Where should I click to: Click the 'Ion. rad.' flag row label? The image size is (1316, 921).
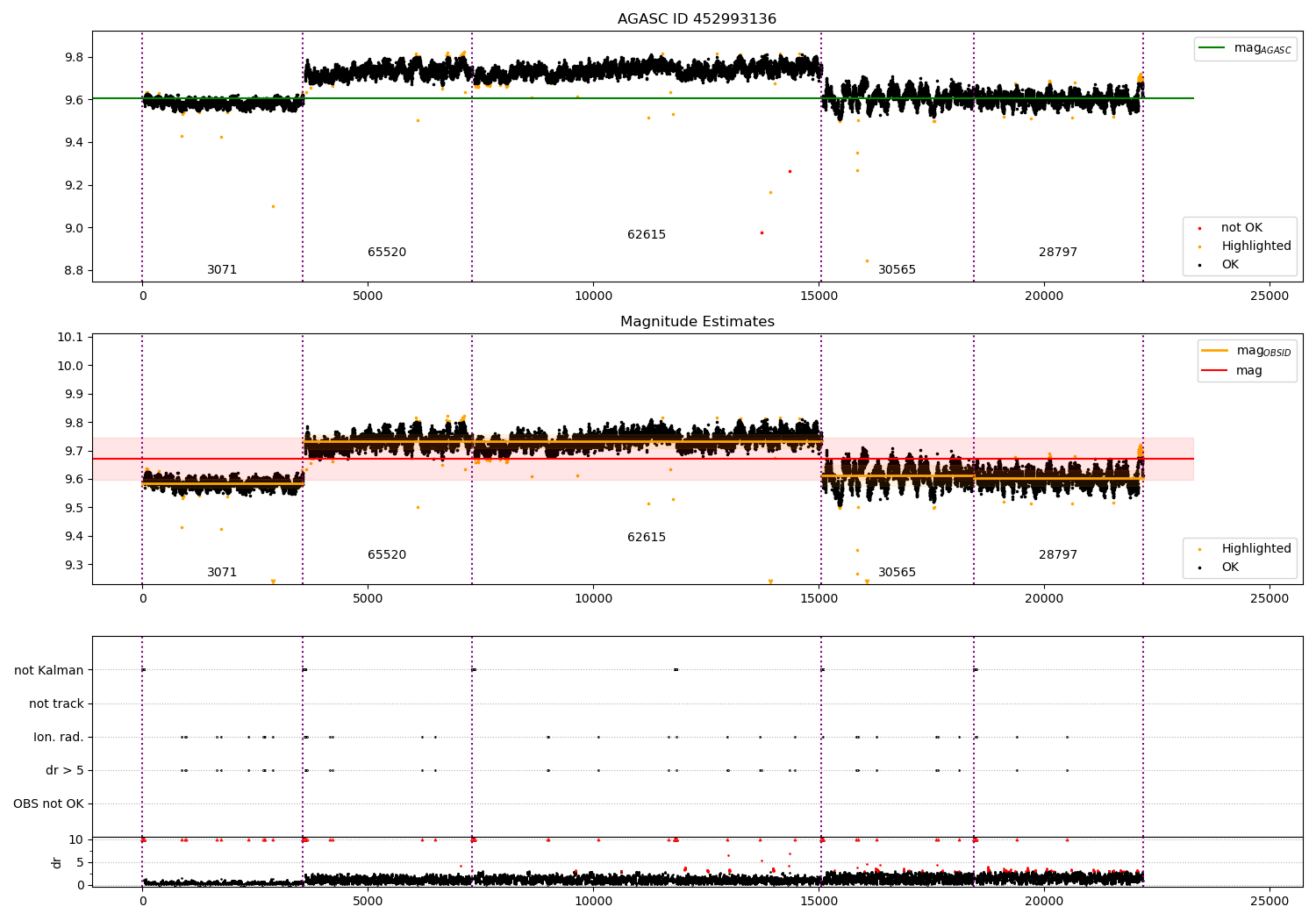tap(59, 738)
